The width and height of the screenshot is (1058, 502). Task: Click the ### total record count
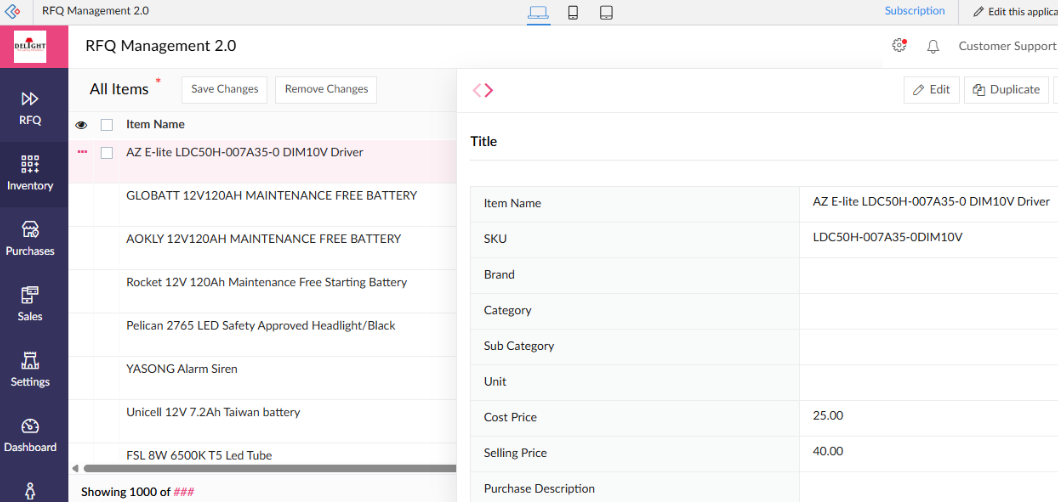(184, 492)
